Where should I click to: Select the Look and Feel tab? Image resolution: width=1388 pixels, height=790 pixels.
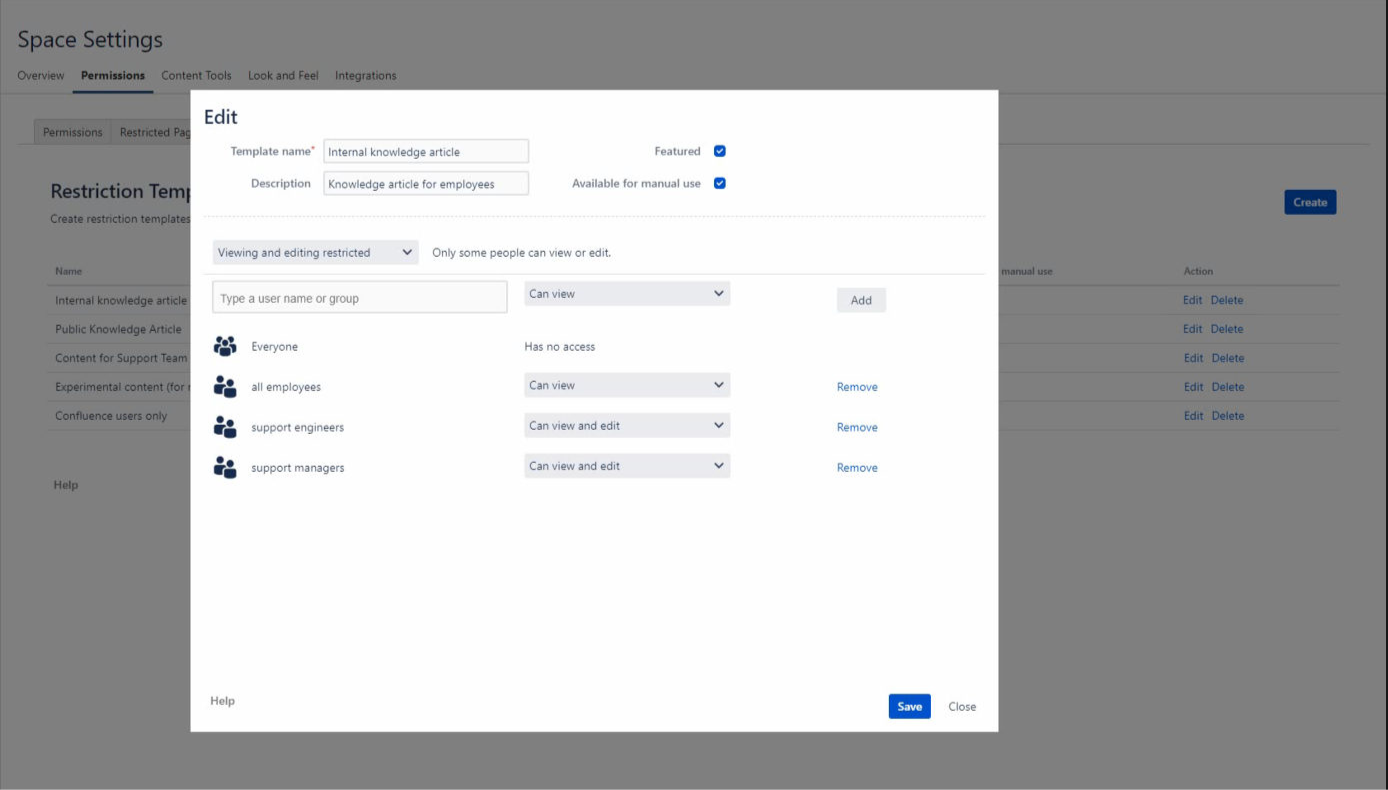coord(283,75)
